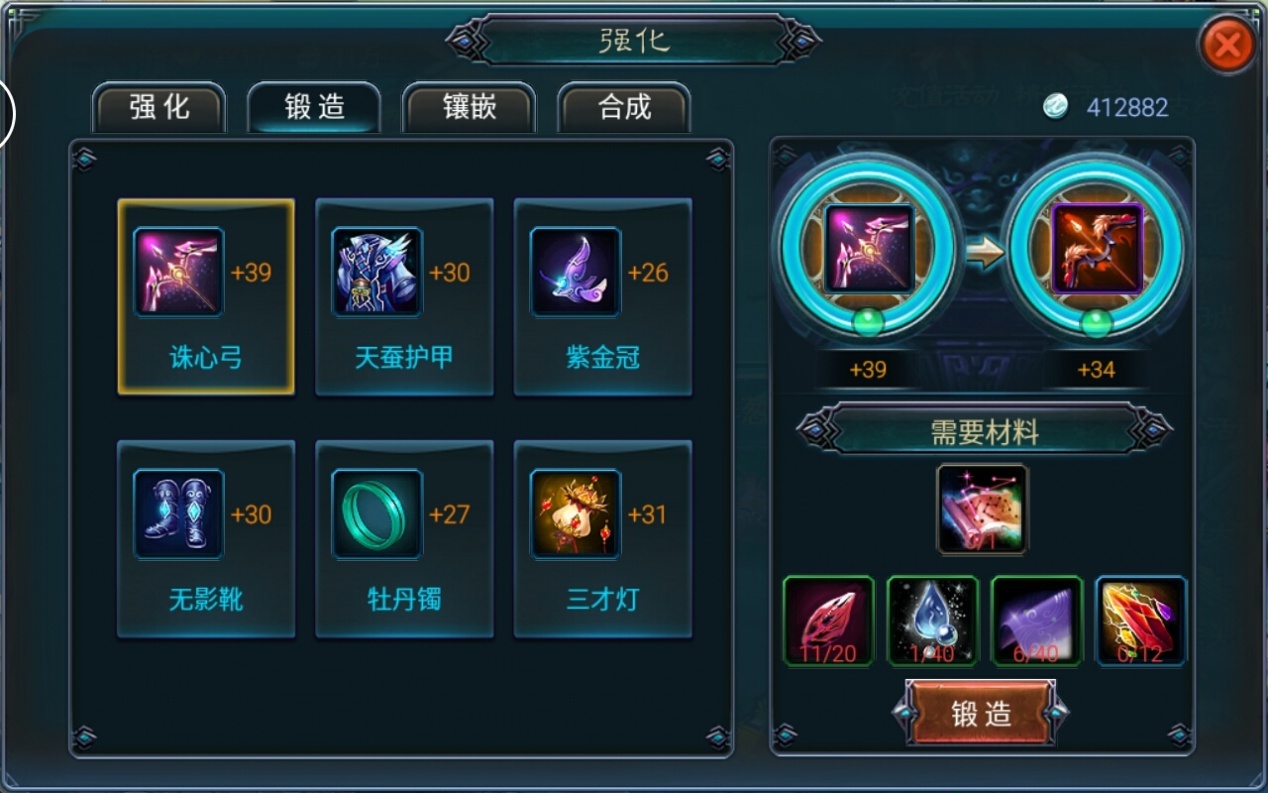The width and height of the screenshot is (1268, 793).
Task: Pick the 无影靴 boots icon
Action: [178, 514]
